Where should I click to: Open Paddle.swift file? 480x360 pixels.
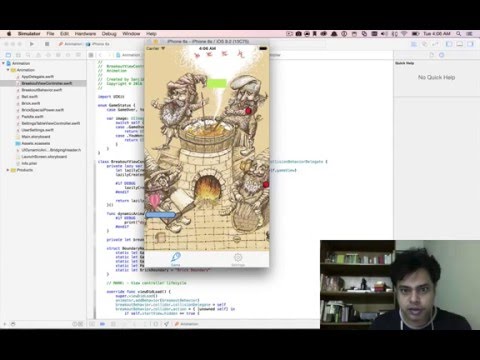coord(32,117)
